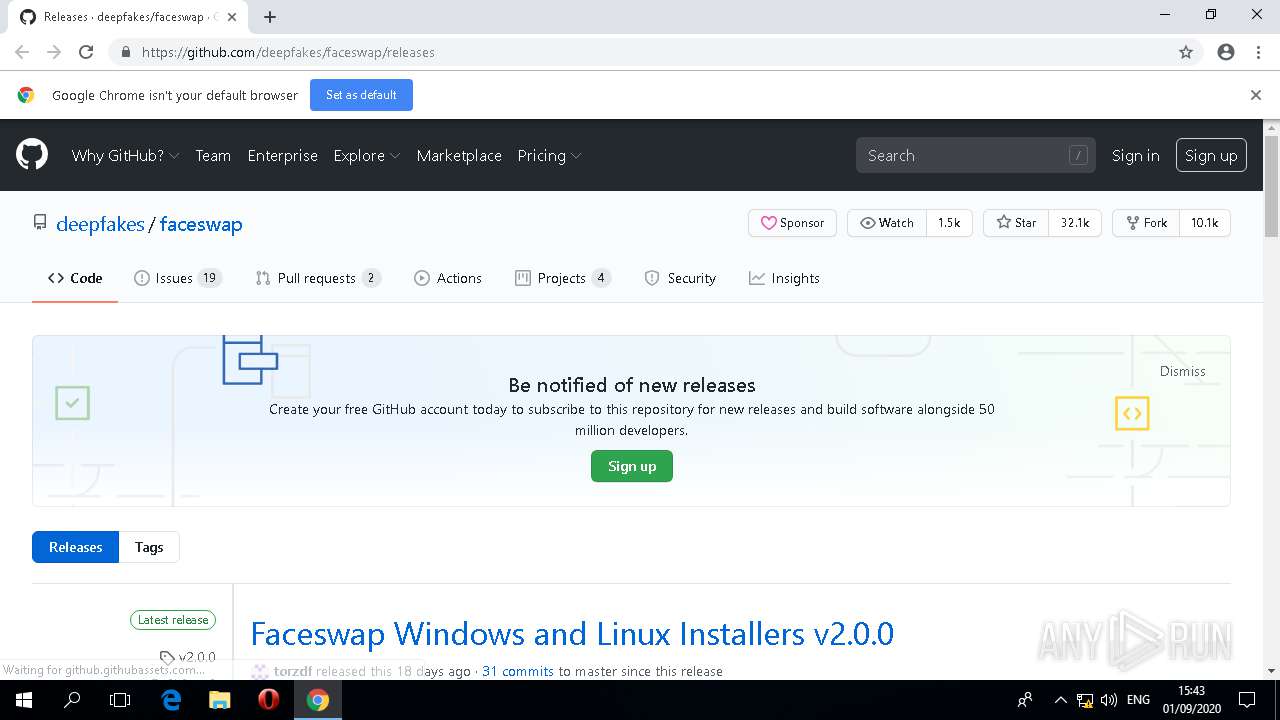This screenshot has width=1280, height=720.
Task: View the 1.5k watchers count
Action: [x=949, y=223]
